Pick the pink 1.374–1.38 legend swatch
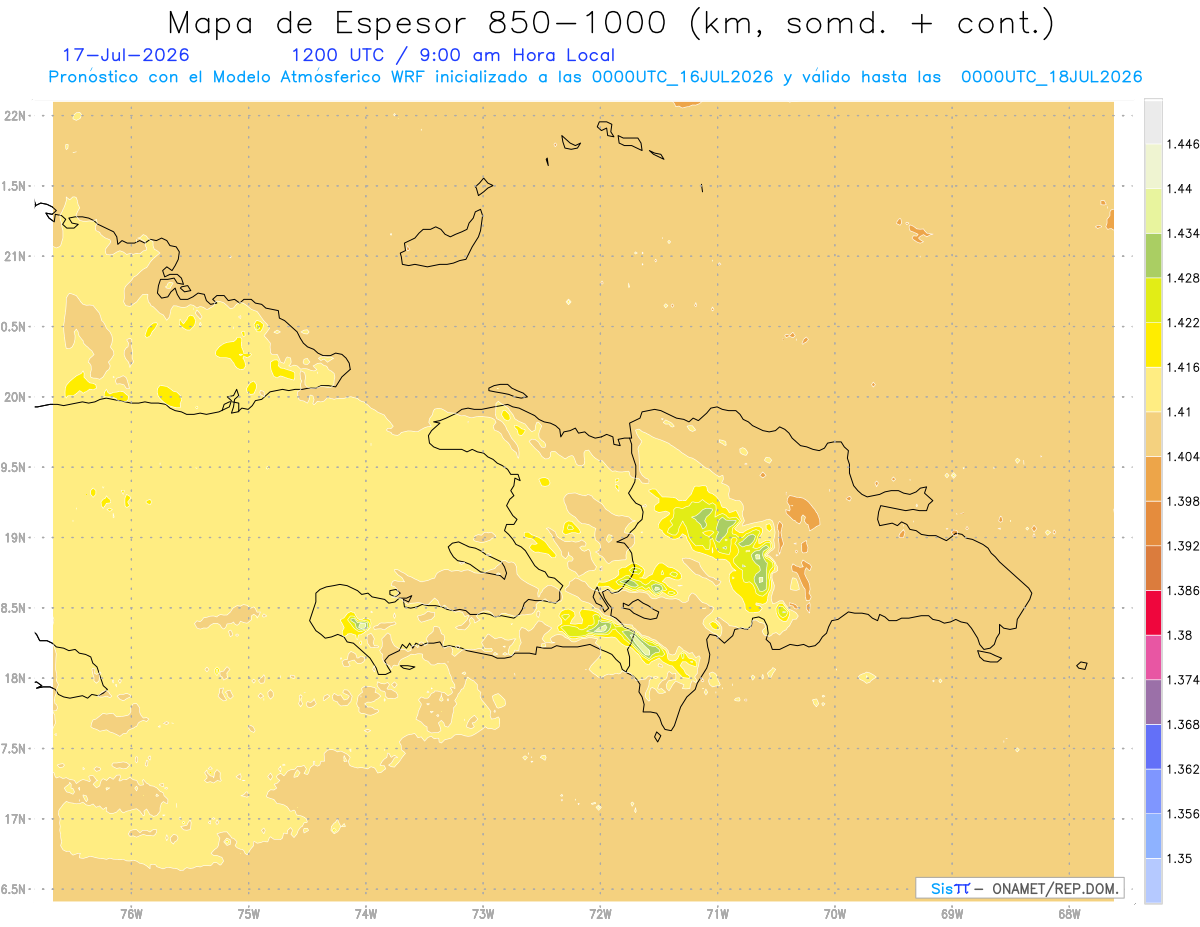Viewport: 1200px width, 927px height. 1153,657
